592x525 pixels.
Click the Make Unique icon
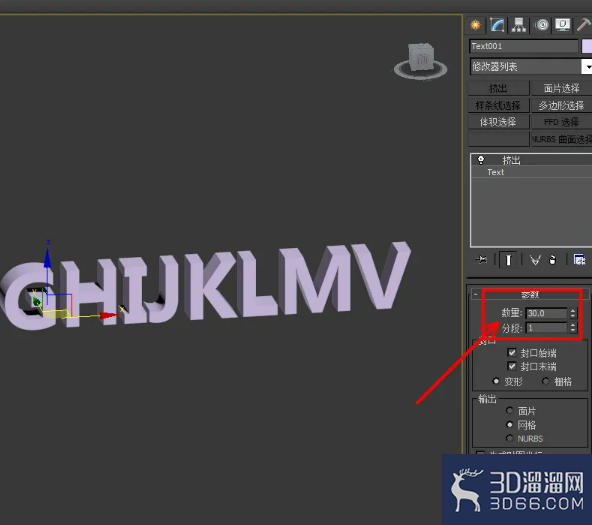[x=535, y=260]
